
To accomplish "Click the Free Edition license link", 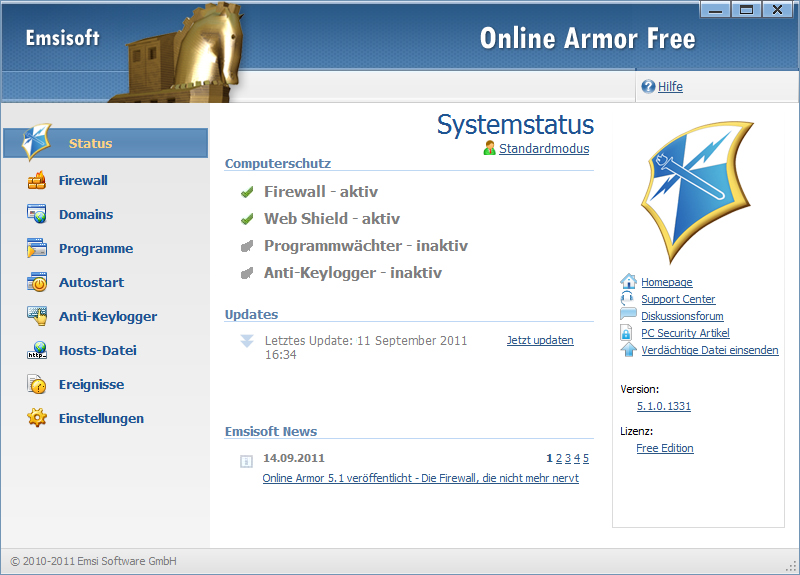I will pos(665,448).
